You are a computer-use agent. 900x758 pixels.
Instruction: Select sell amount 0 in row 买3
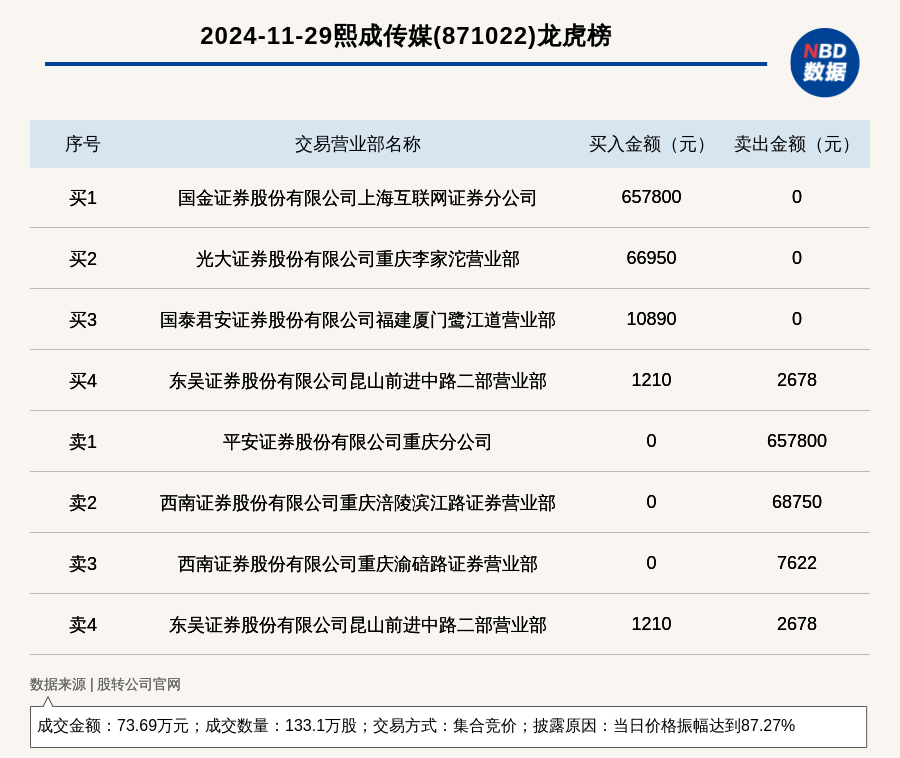tap(797, 318)
